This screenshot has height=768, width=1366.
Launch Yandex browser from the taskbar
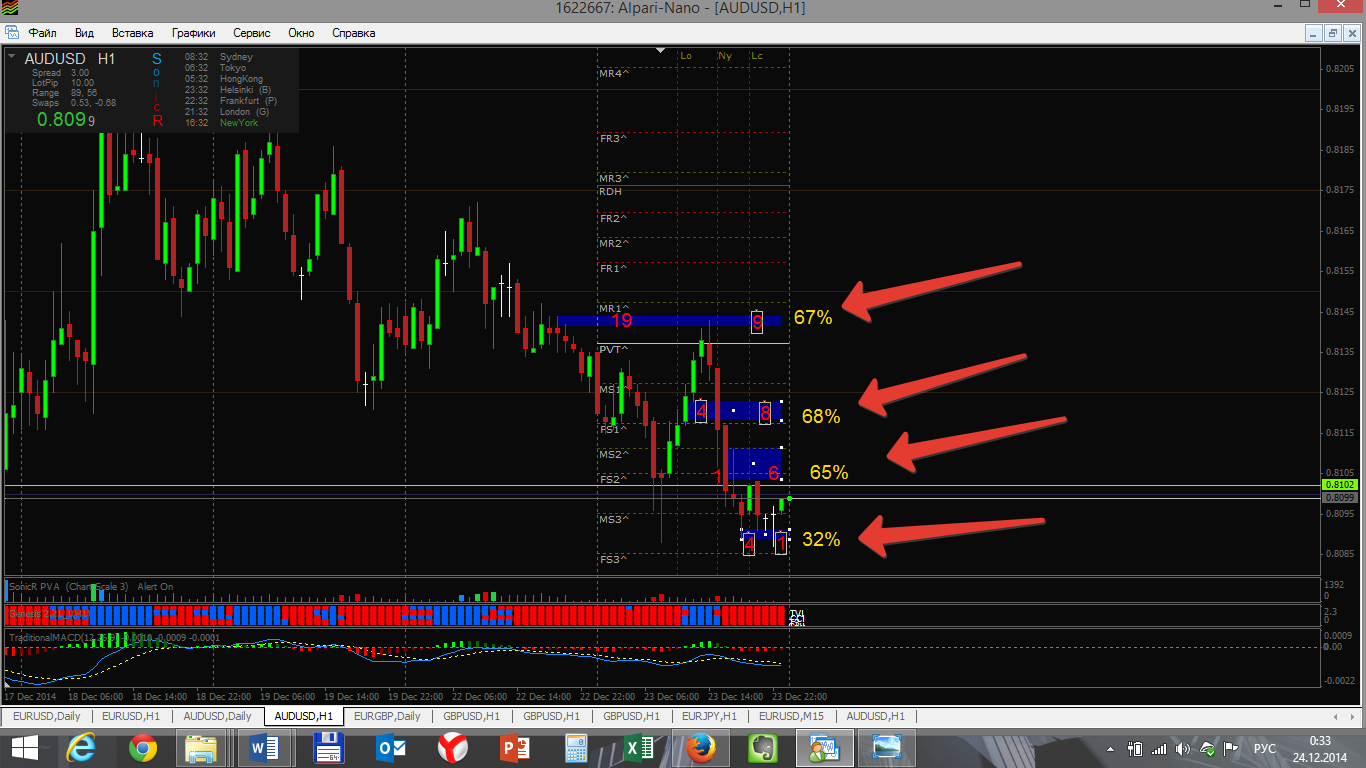click(452, 747)
